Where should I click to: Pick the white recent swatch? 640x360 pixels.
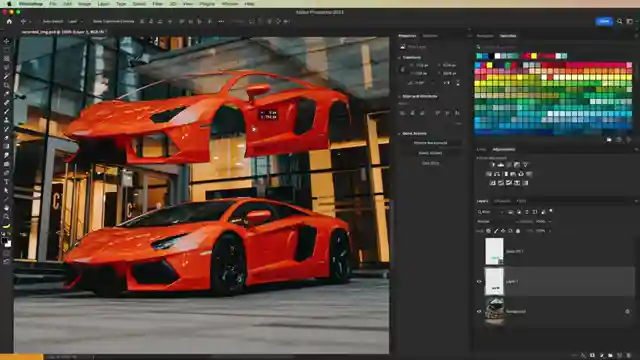point(497,56)
